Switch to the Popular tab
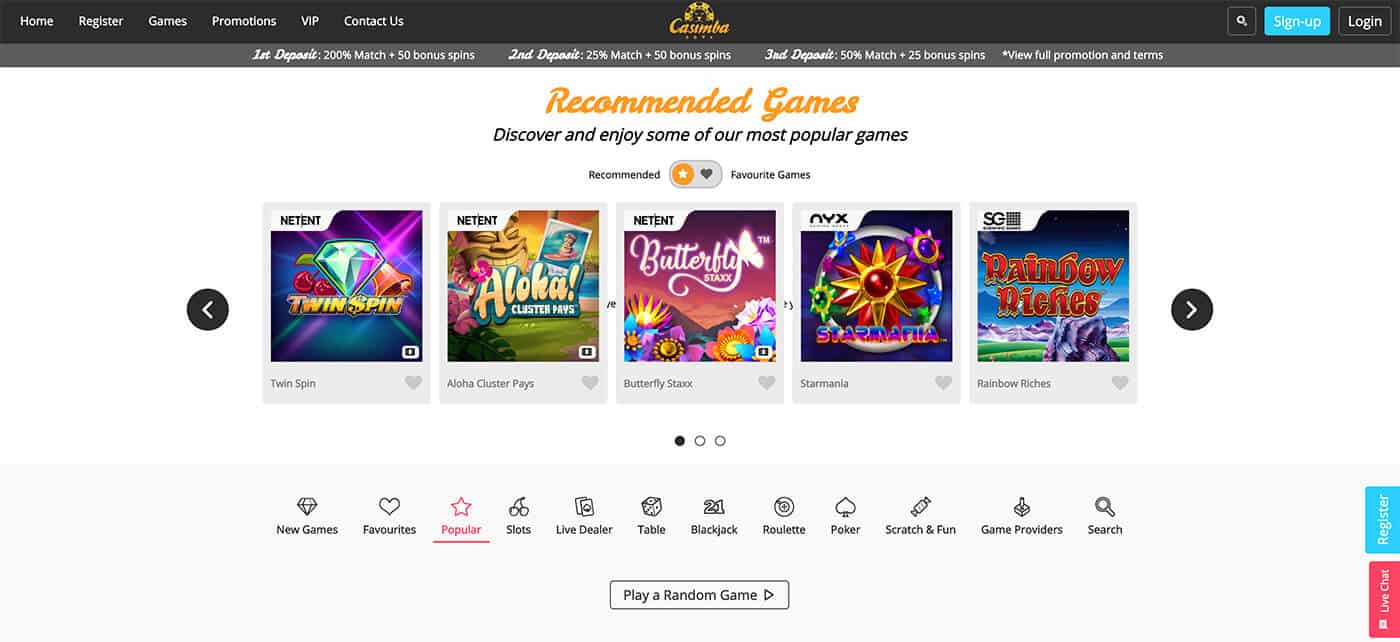Viewport: 1400px width, 642px height. pos(461,516)
